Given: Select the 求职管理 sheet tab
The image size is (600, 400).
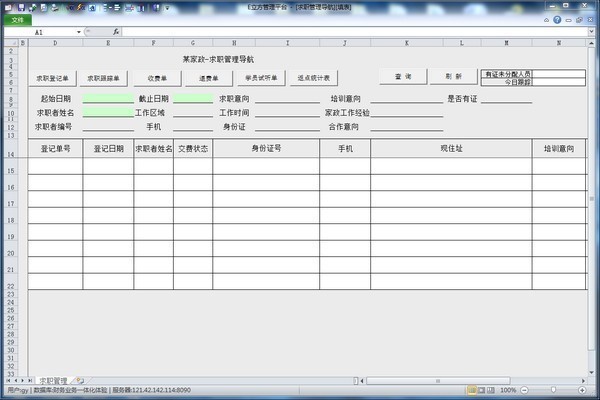Looking at the screenshot, I should click(53, 381).
